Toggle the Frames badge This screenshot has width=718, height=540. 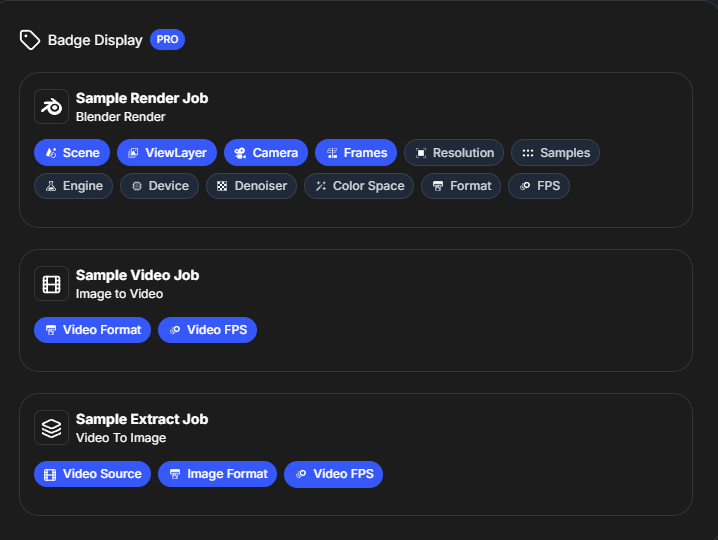tap(356, 153)
